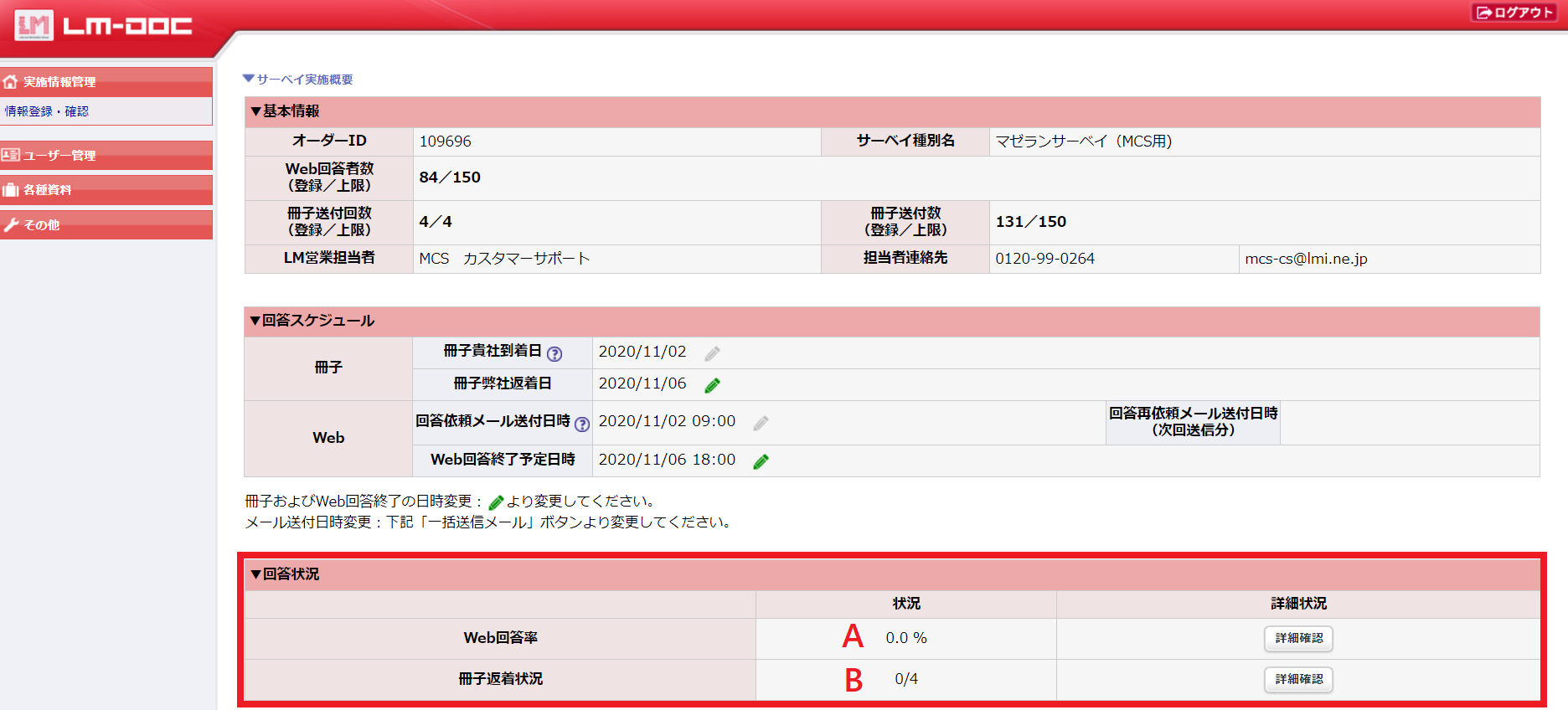Click 詳細確認 button for 冊子返着状況
1568x710 pixels.
coord(1298,679)
